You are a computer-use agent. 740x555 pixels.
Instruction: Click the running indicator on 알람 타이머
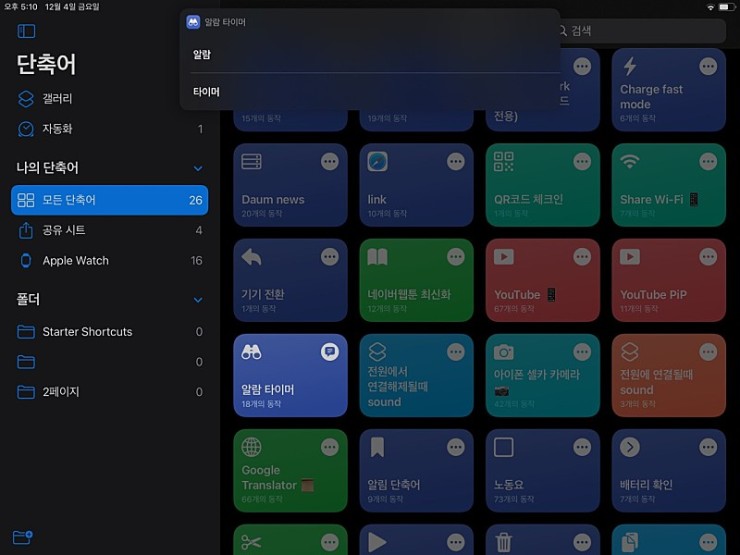[329, 352]
